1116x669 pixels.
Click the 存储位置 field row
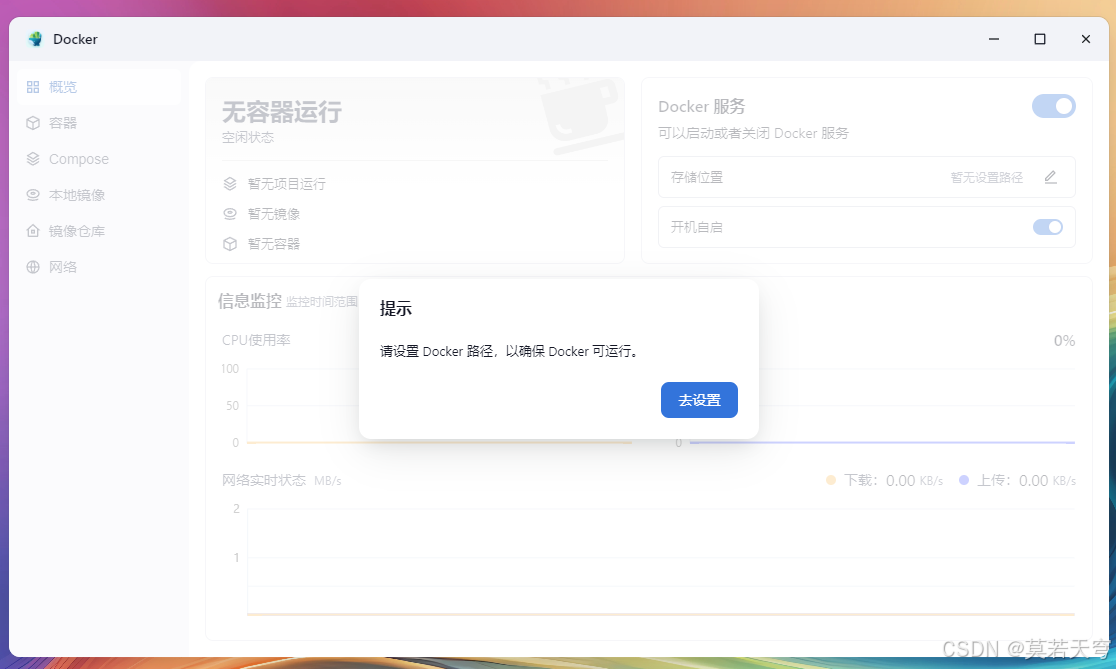coord(866,177)
